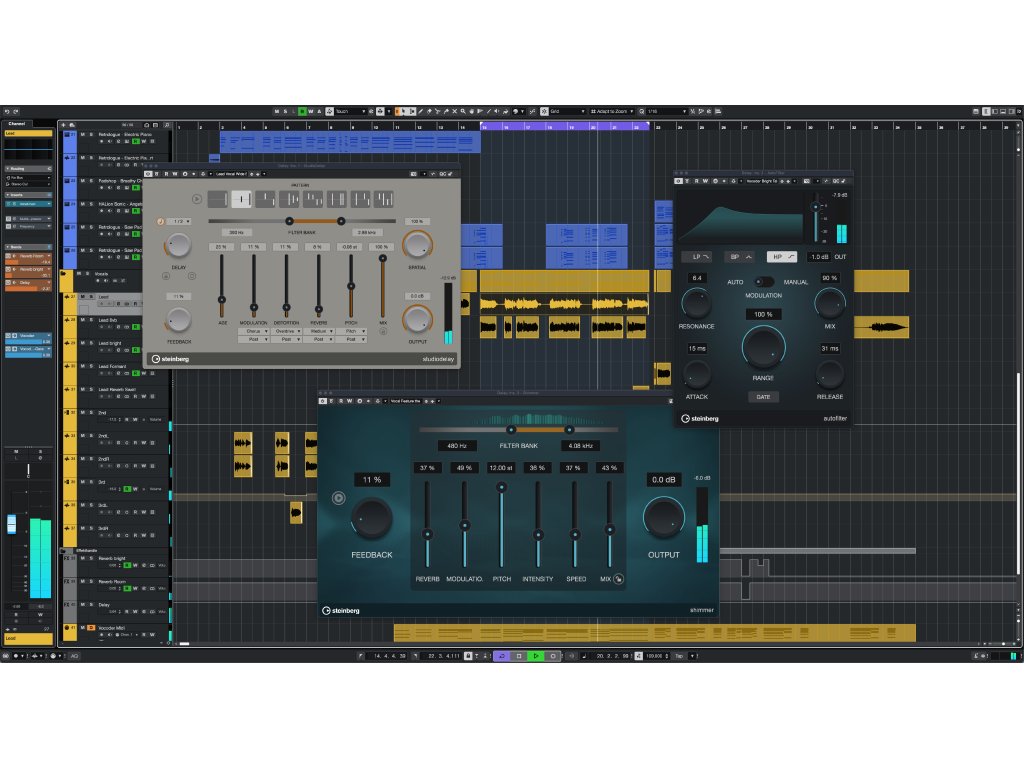Toggle the AUTO/MANUAL modulation switch in AutoFilter
Image resolution: width=1024 pixels, height=768 pixels.
(763, 281)
